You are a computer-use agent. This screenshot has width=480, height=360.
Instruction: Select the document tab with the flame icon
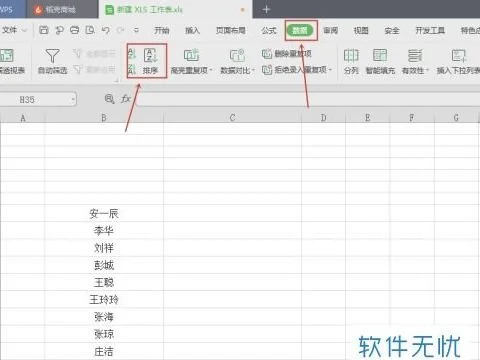[x=62, y=9]
